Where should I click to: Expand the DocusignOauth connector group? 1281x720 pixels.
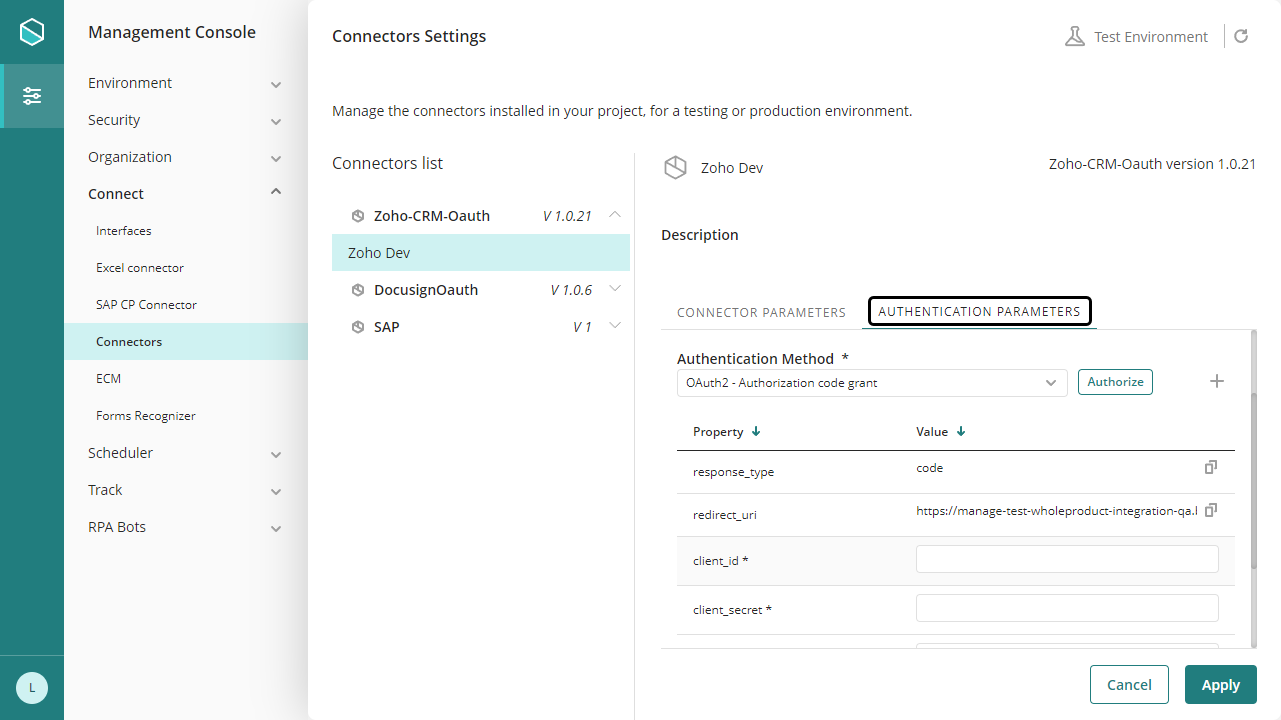click(x=615, y=290)
